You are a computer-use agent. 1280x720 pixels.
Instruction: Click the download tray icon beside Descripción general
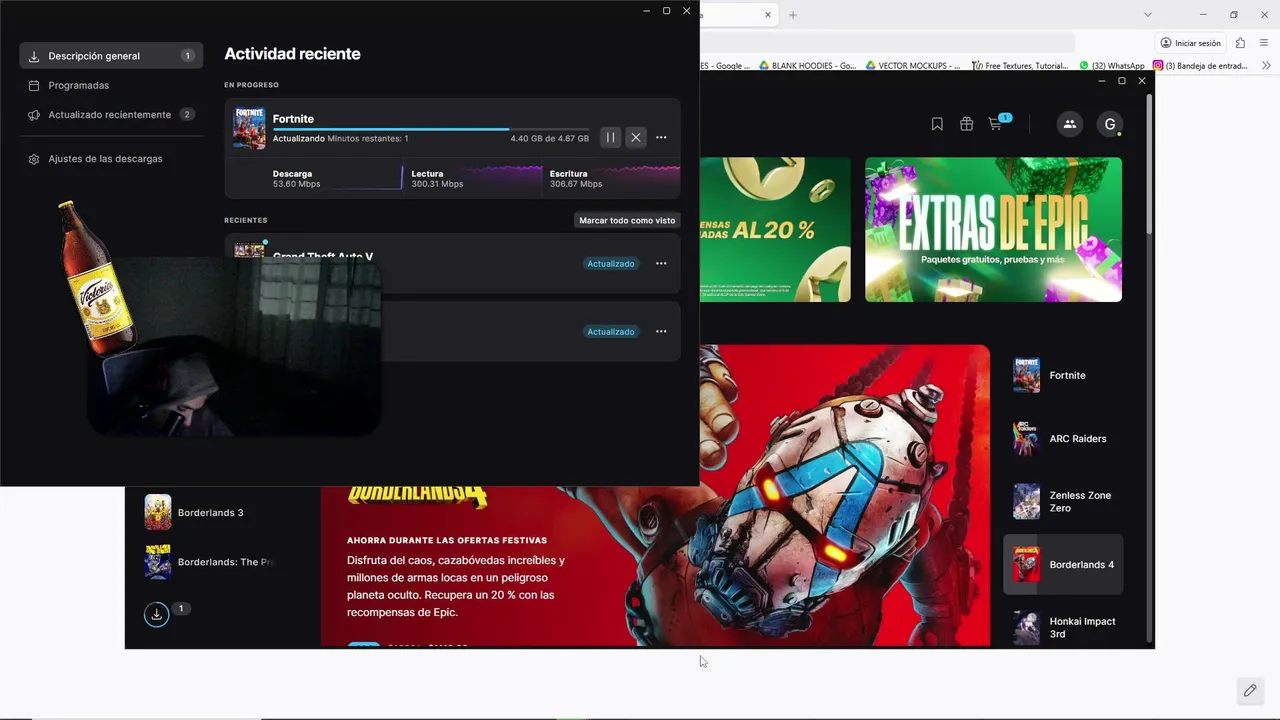point(34,56)
